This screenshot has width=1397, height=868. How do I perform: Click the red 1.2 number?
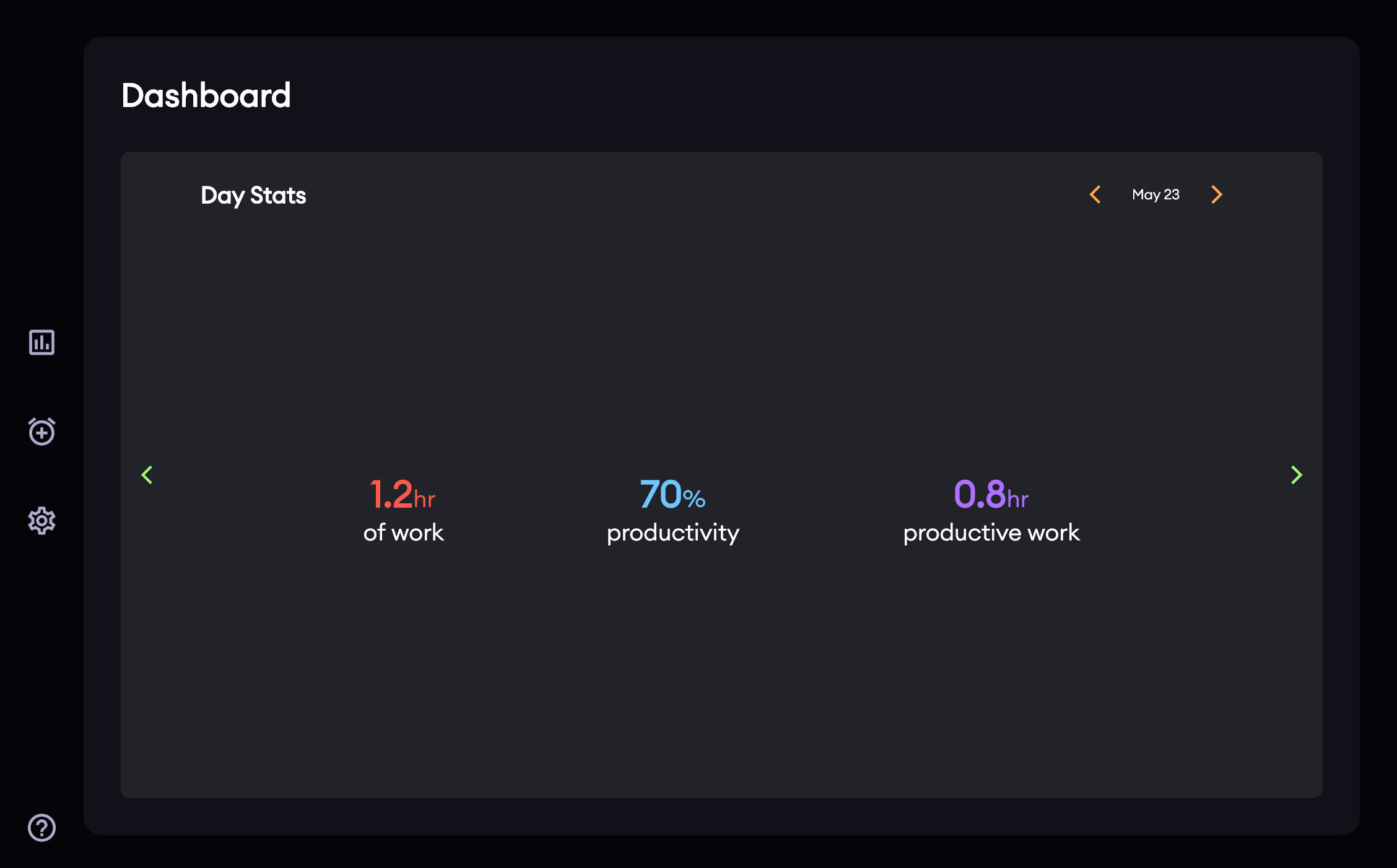click(391, 494)
